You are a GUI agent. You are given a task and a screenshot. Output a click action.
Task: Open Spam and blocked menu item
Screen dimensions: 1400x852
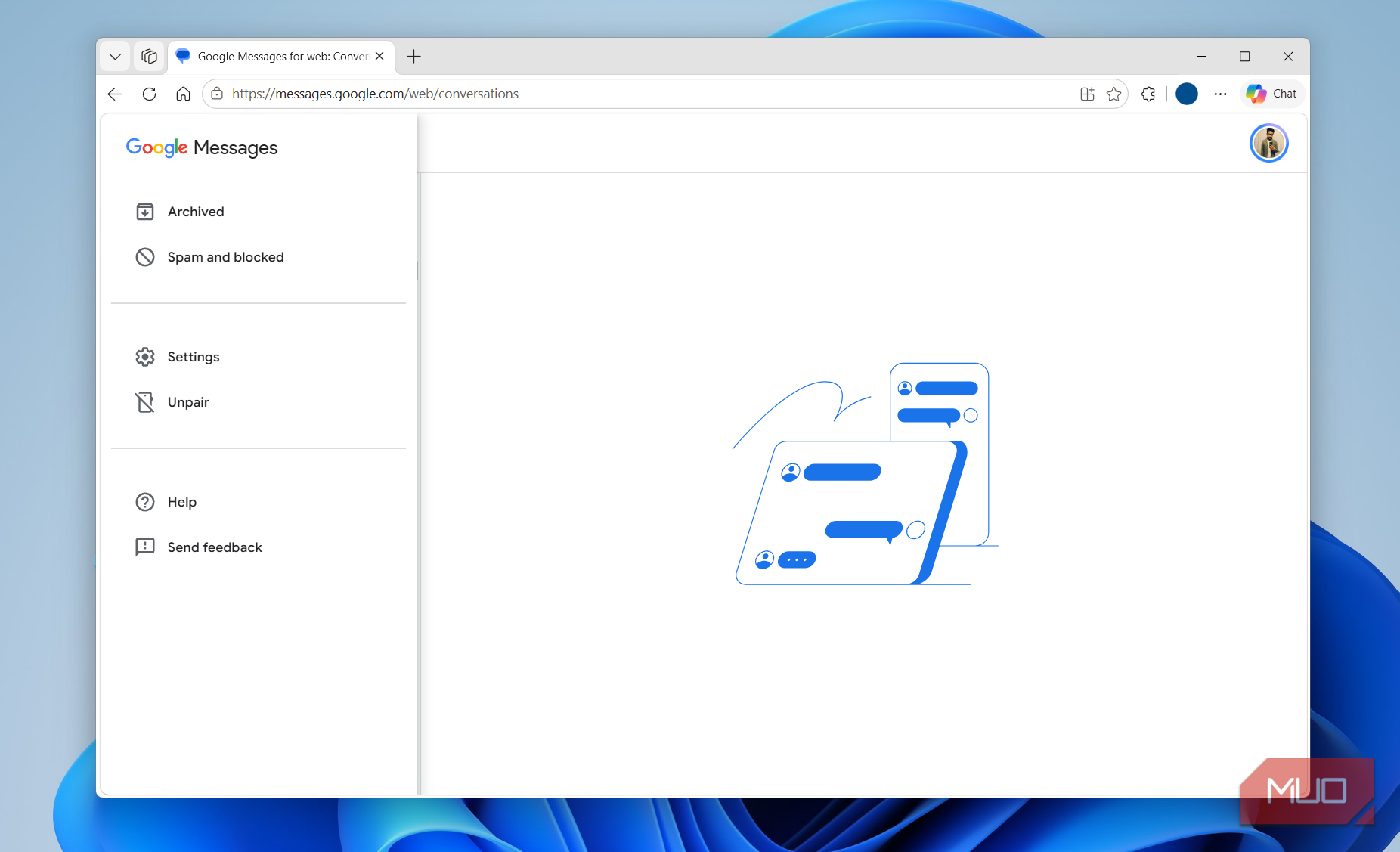[259, 257]
